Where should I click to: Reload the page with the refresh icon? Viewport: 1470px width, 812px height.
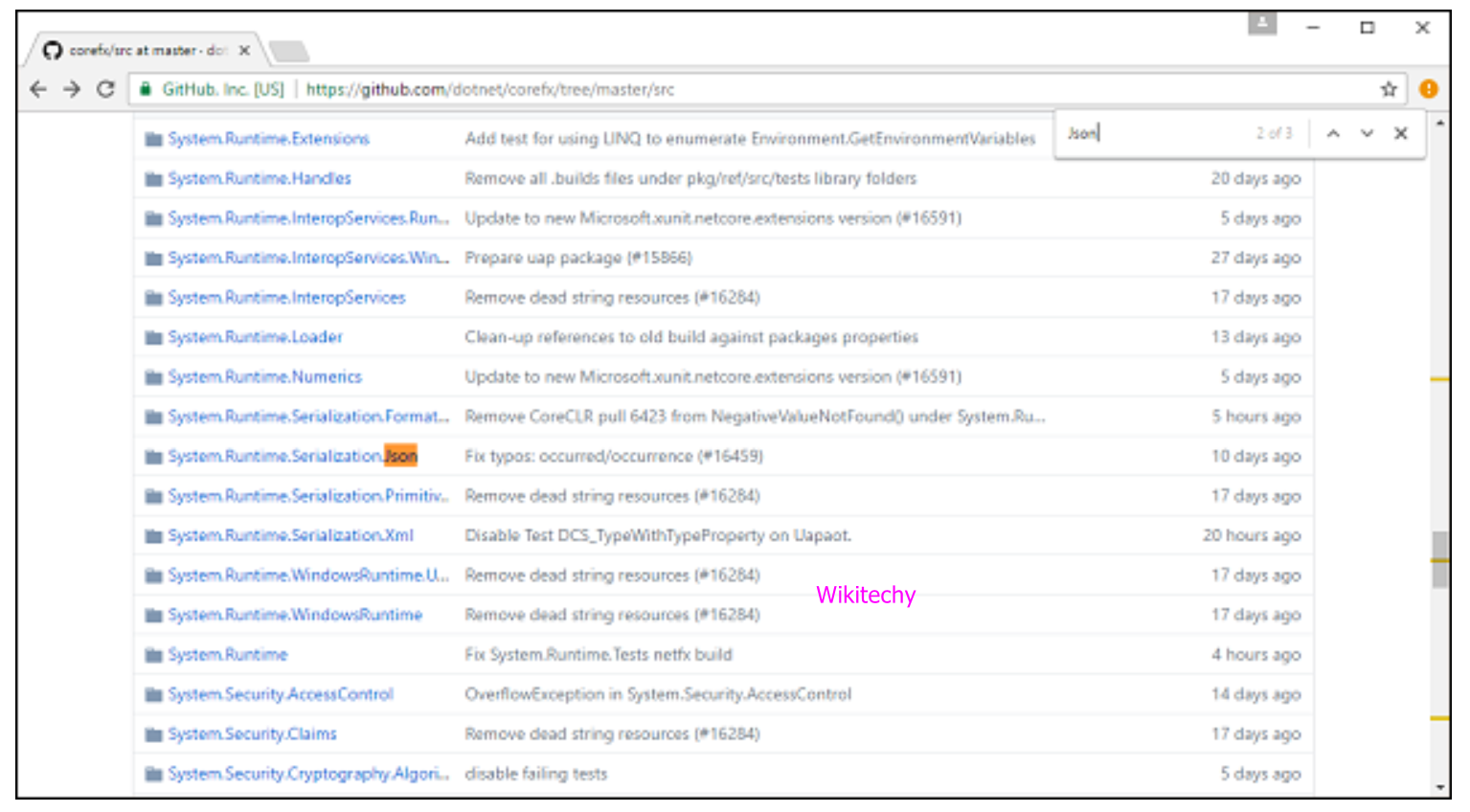point(105,89)
